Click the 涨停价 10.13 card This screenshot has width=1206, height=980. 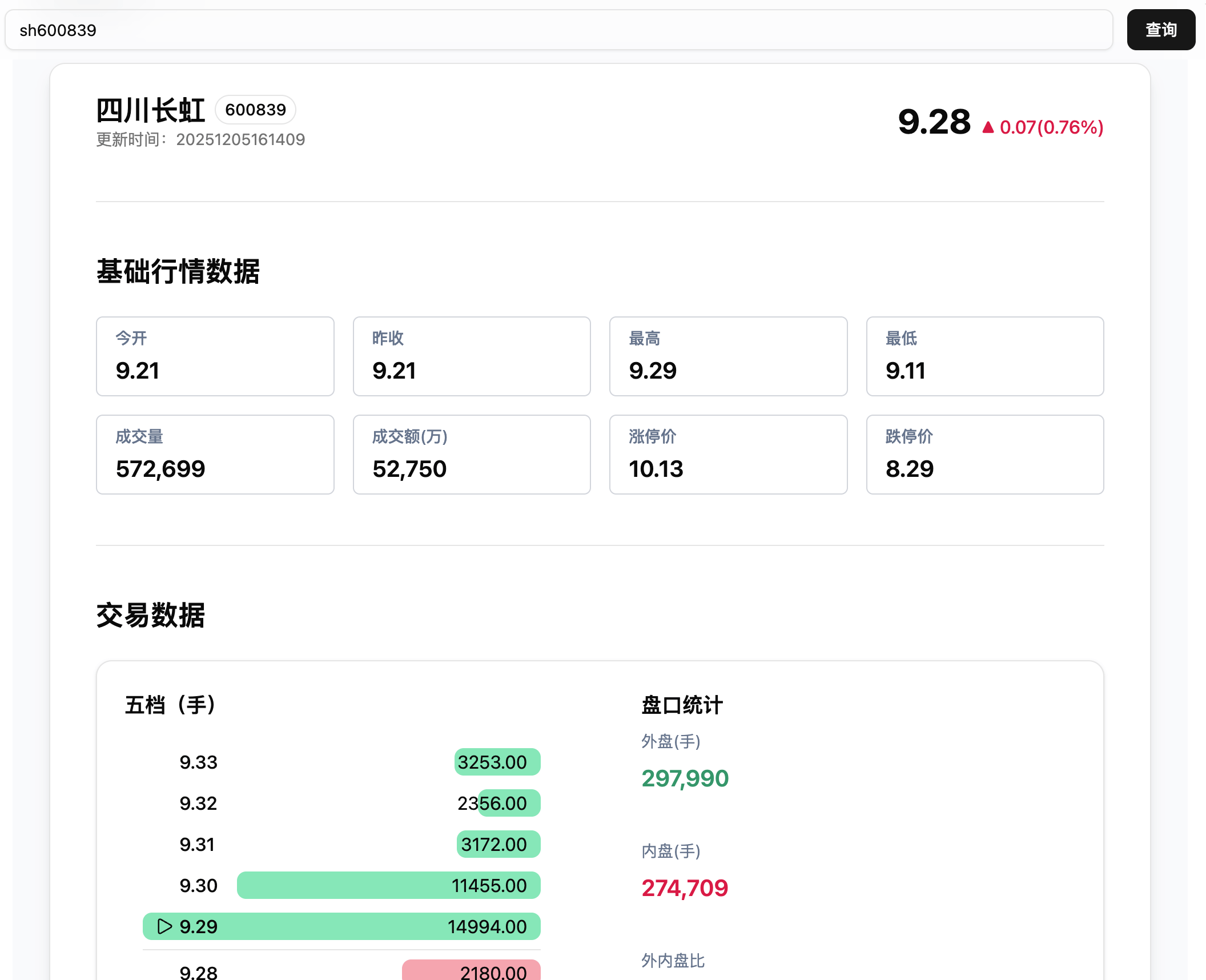coord(728,455)
